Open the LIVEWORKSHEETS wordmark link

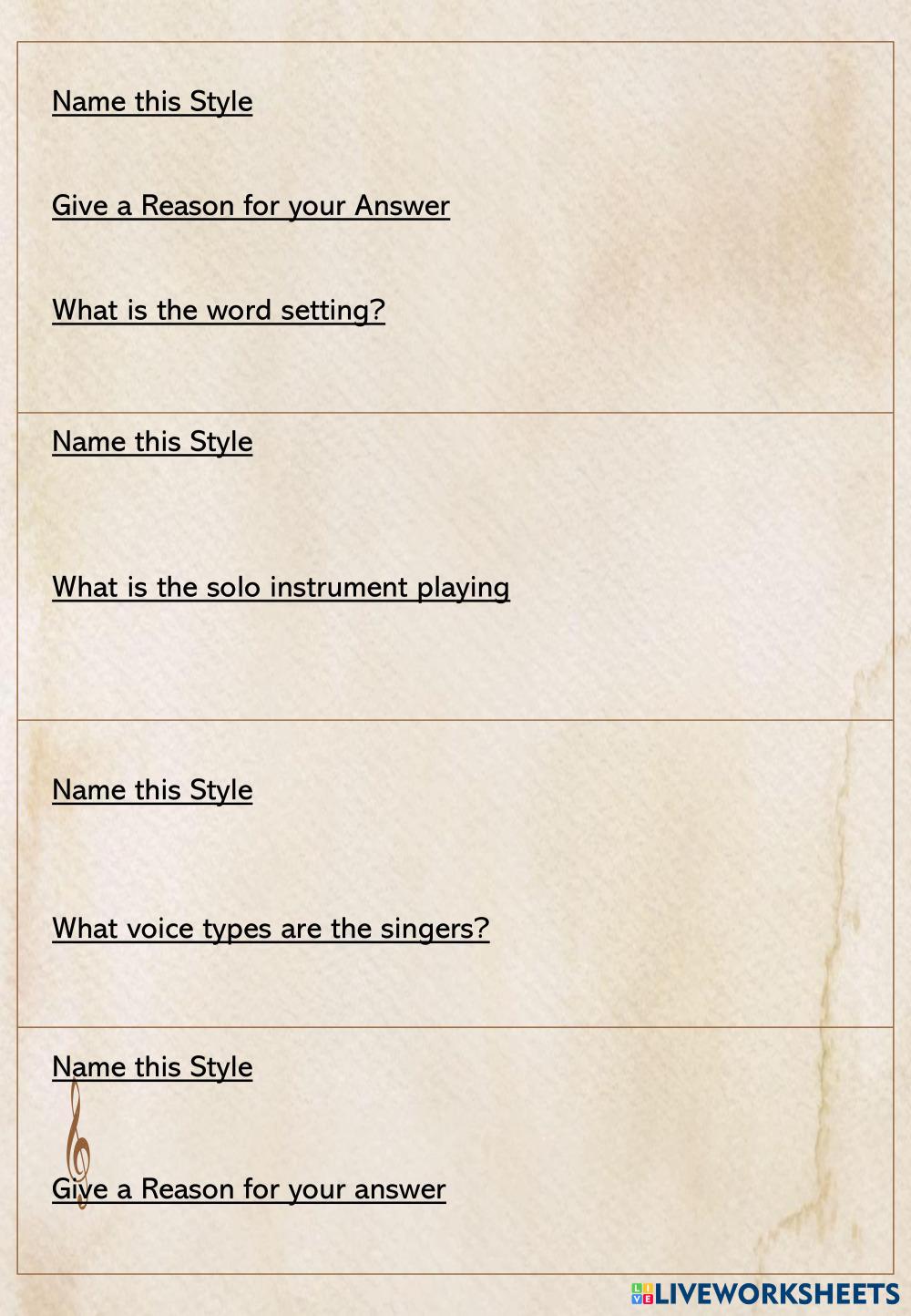point(777,1293)
